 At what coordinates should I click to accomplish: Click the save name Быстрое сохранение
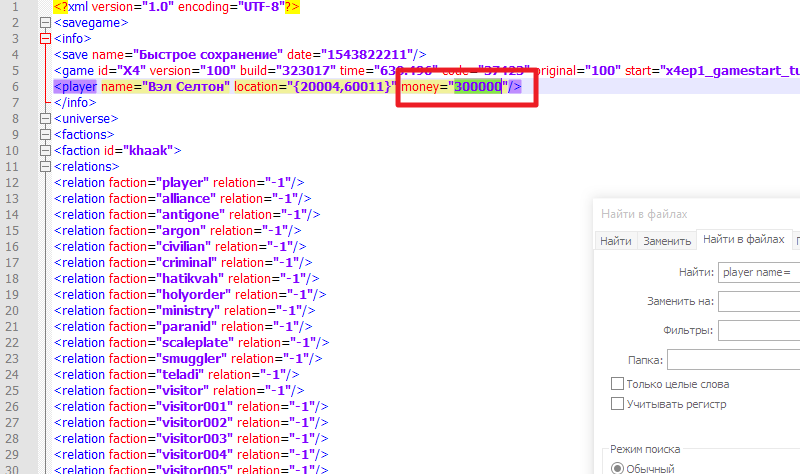208,55
